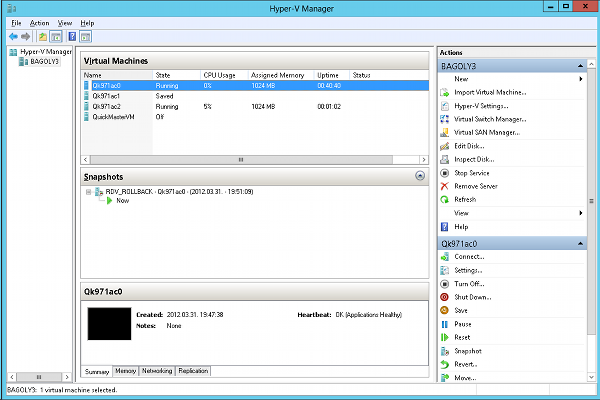Click the green Refresh icon

point(445,199)
